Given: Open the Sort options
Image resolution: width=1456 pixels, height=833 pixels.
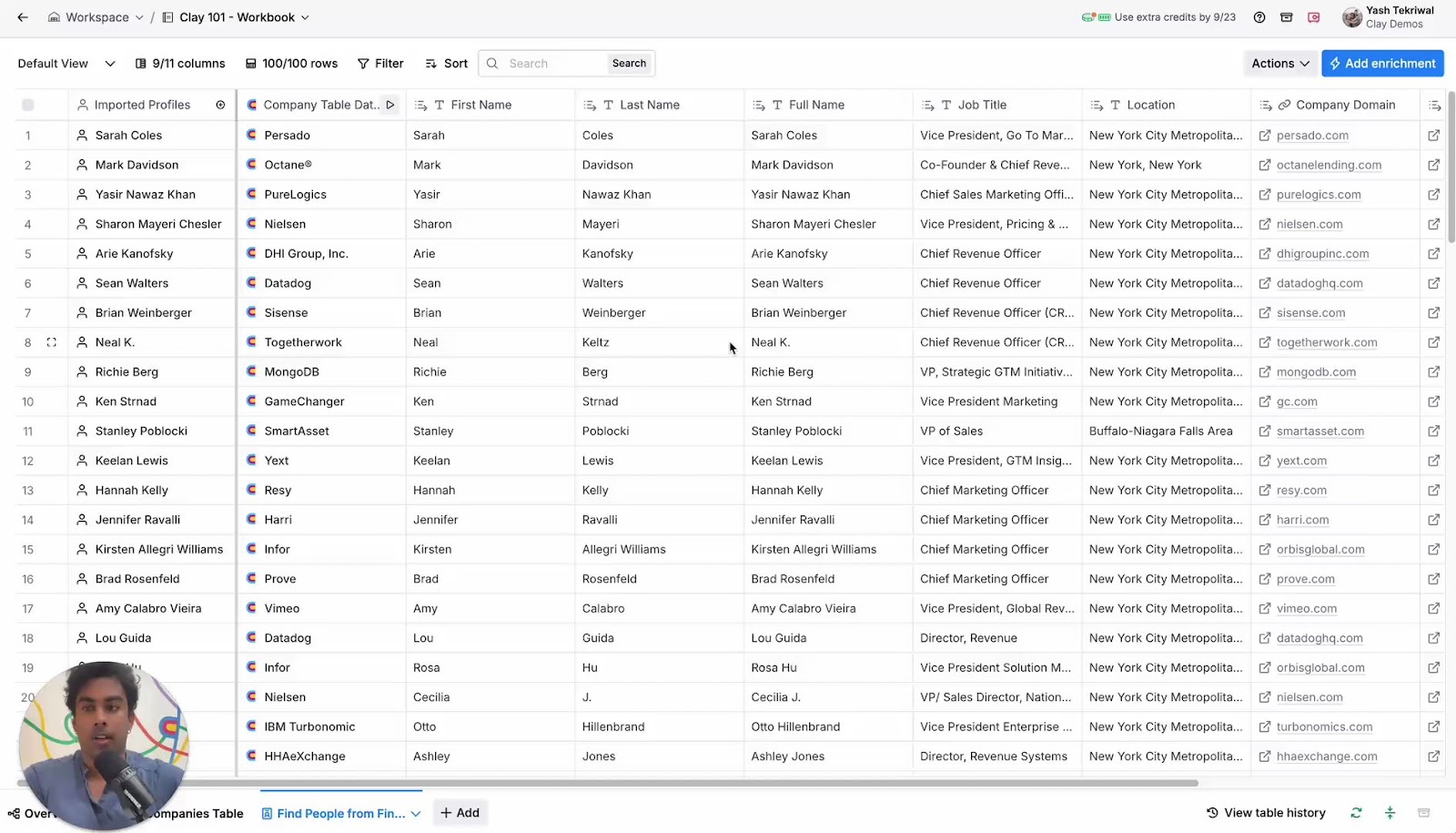Looking at the screenshot, I should [445, 63].
